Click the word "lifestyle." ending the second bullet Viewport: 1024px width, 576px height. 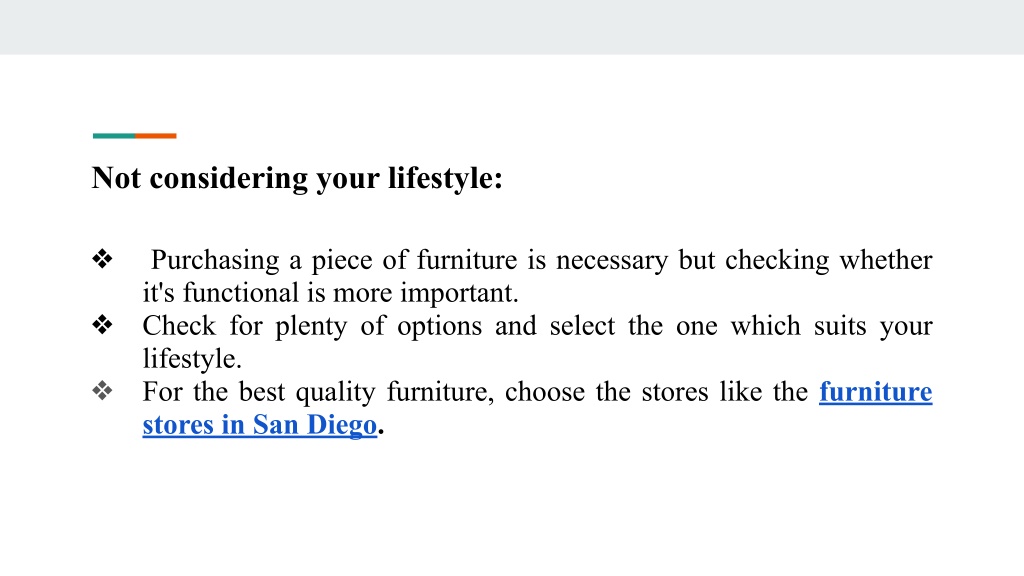pyautogui.click(x=192, y=359)
